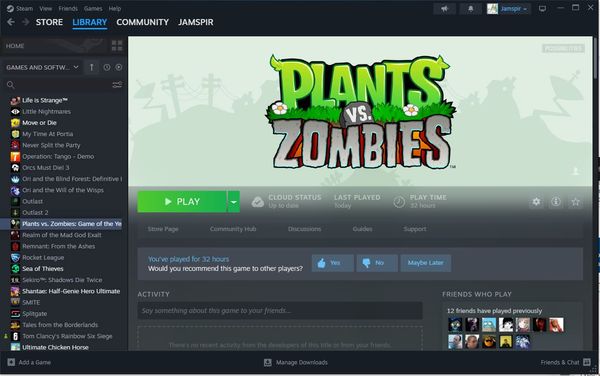Switch to the Store tab
The image size is (600, 376).
tap(49, 22)
